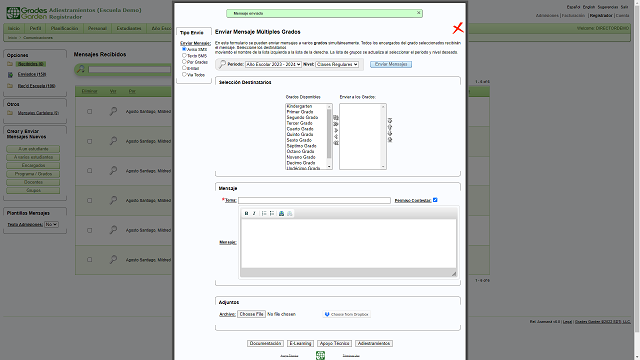Click the Adiestramientos footer button
Viewport: 640px width, 360px height.
374,344
